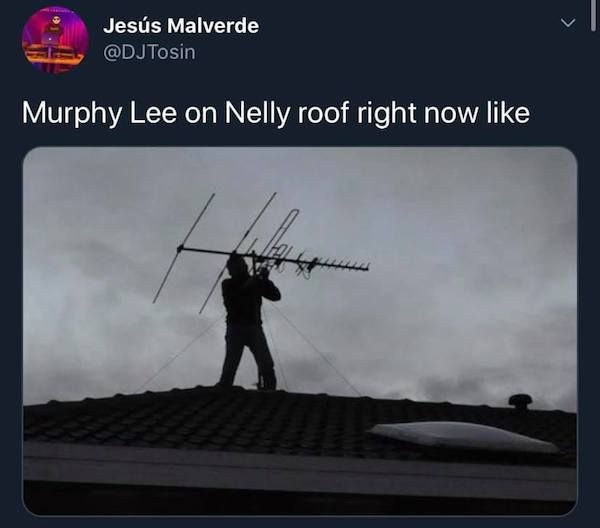600x528 pixels.
Task: Open the tweet options chevron menu
Action: (x=568, y=23)
